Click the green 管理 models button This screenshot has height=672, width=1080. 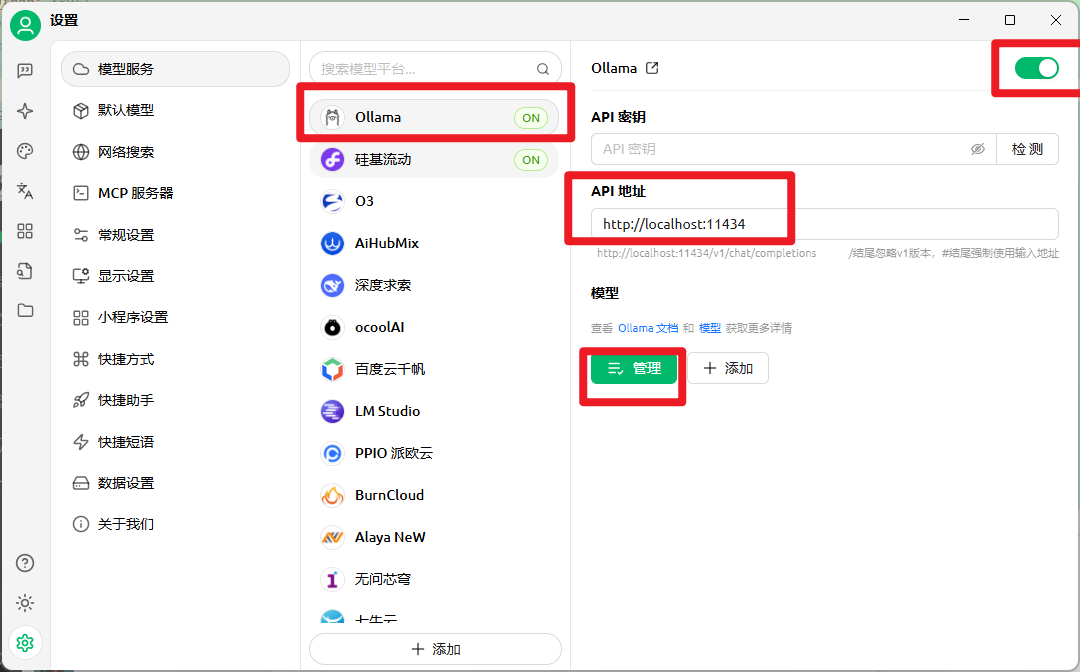pyautogui.click(x=634, y=368)
